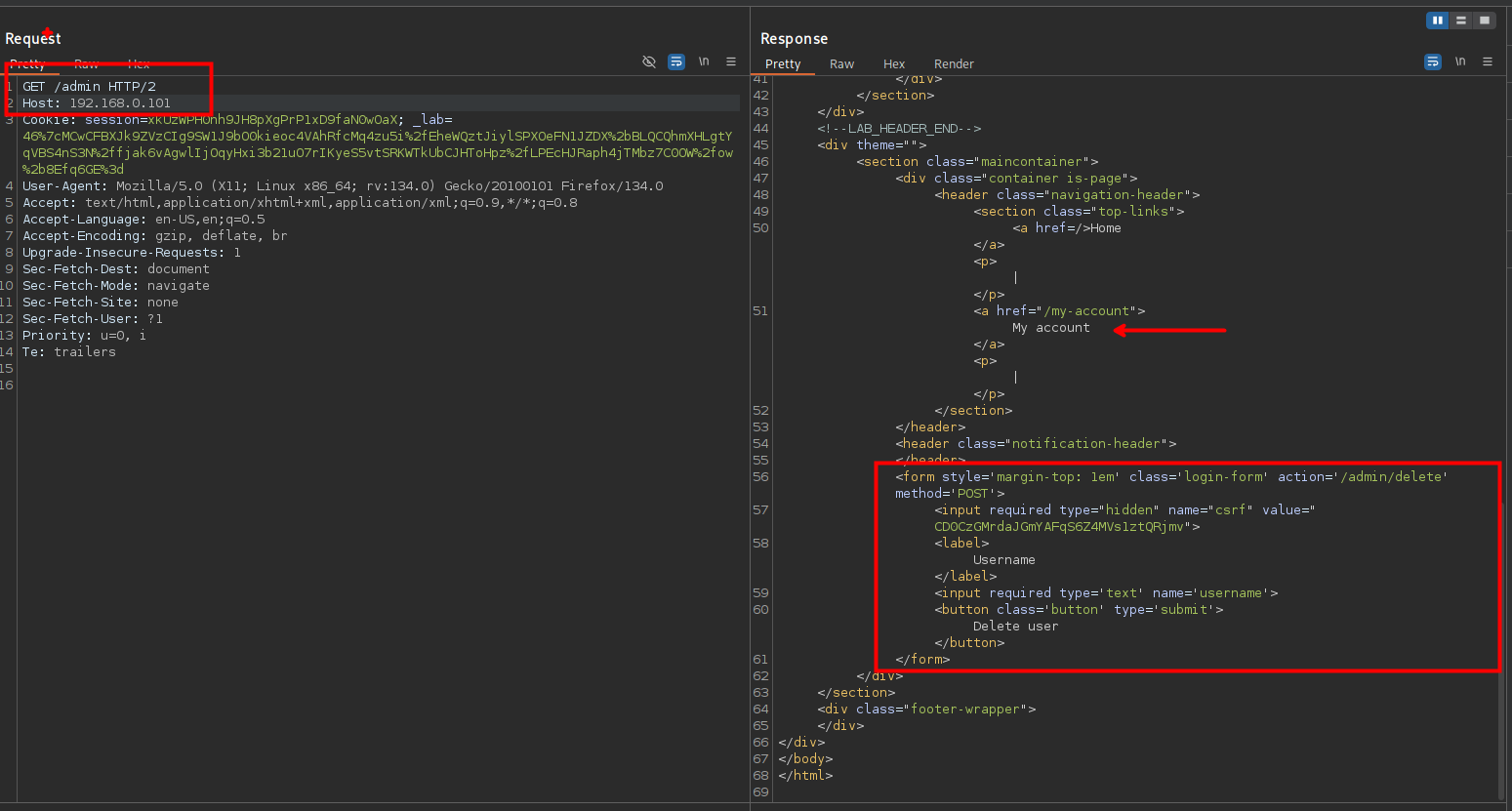Open the Response panel hamburger options menu

click(1488, 61)
